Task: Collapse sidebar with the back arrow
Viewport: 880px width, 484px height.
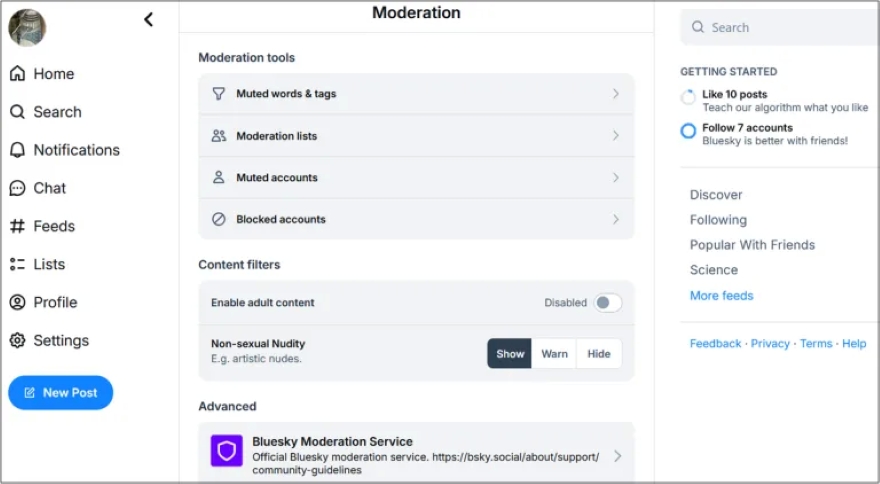Action: [x=148, y=19]
